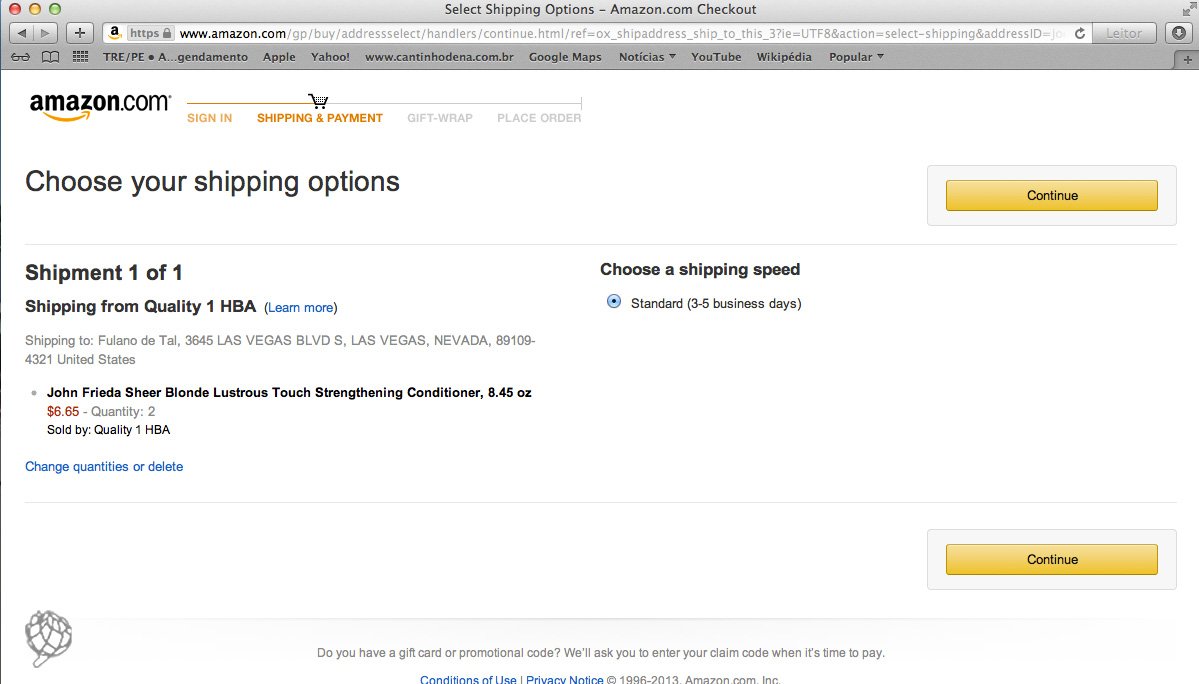The image size is (1199, 684).
Task: Click the amazon.com logo
Action: point(98,103)
